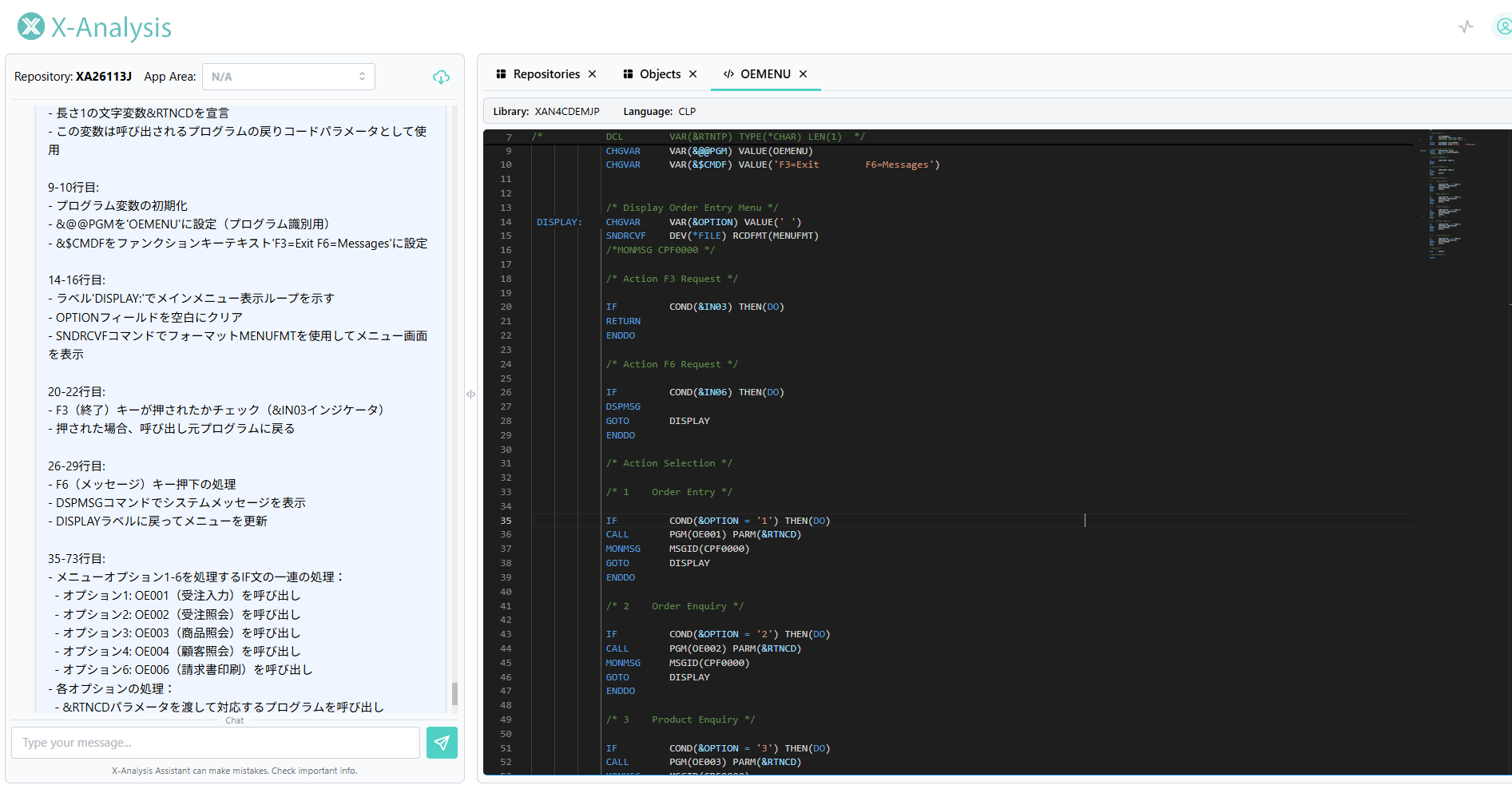This screenshot has width=1512, height=785.
Task: Click the Language CLP label
Action: point(659,112)
